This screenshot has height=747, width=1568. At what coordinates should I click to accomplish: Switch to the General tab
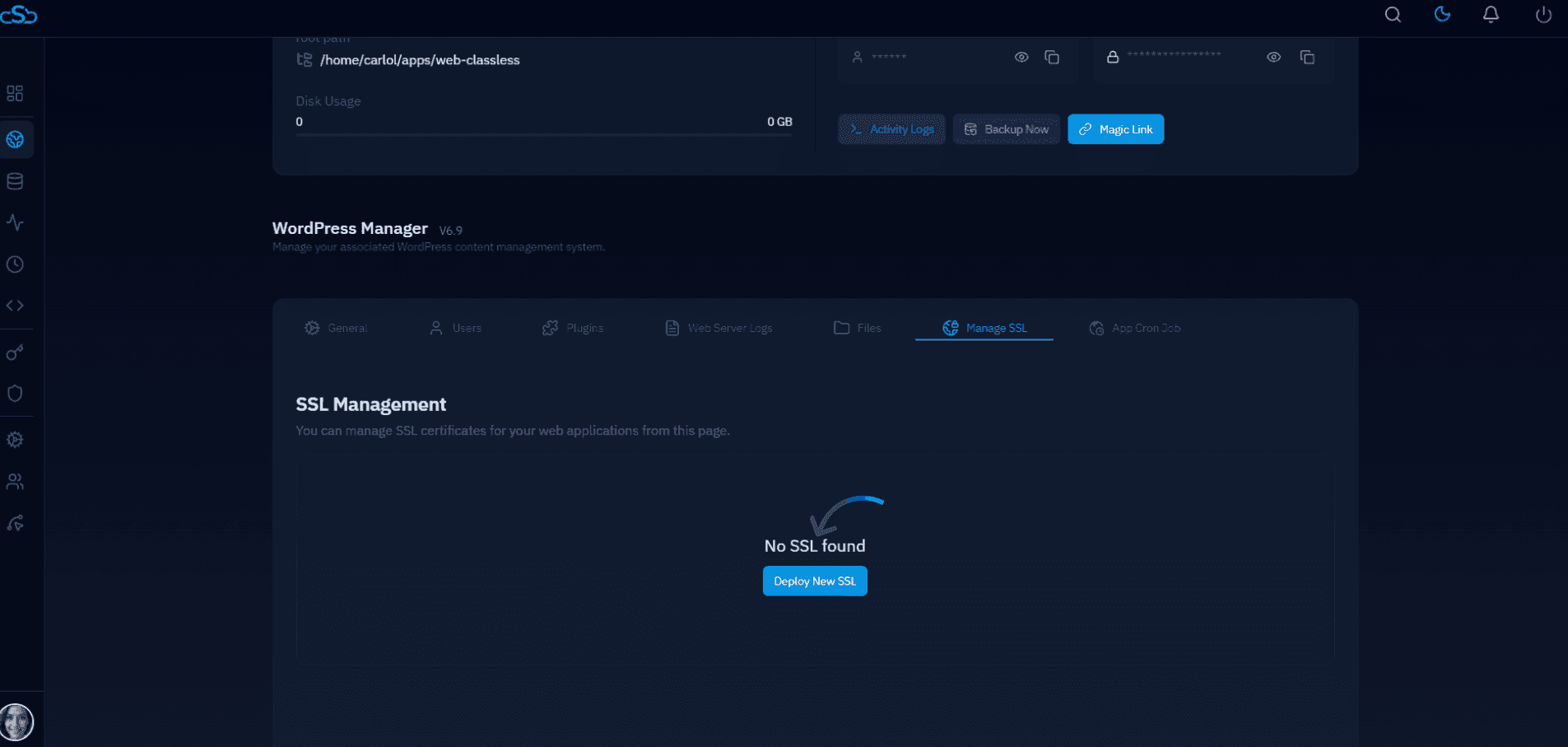pyautogui.click(x=336, y=328)
